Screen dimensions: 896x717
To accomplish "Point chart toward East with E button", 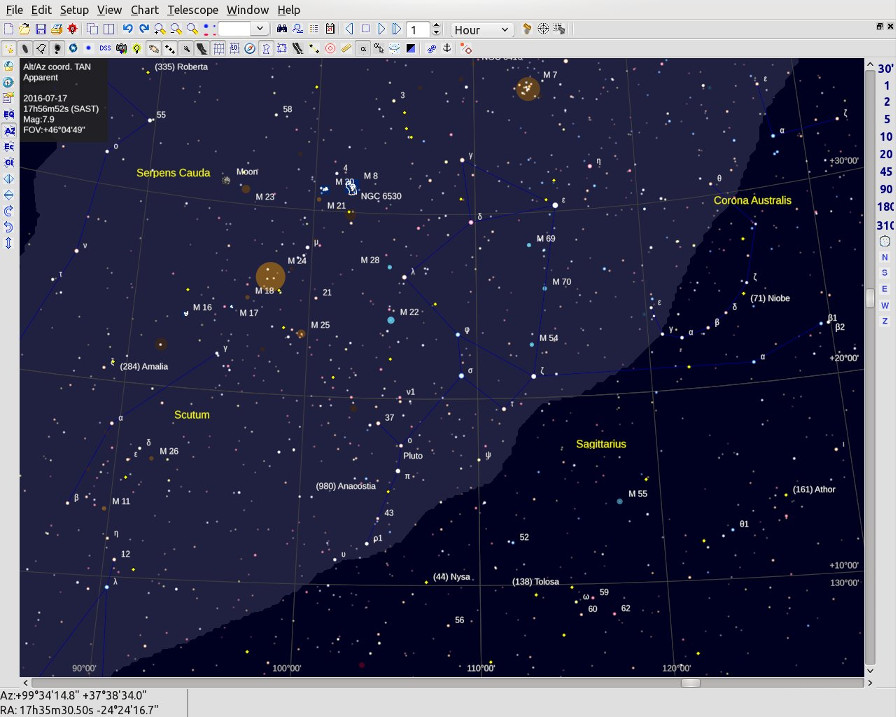I will [x=885, y=289].
